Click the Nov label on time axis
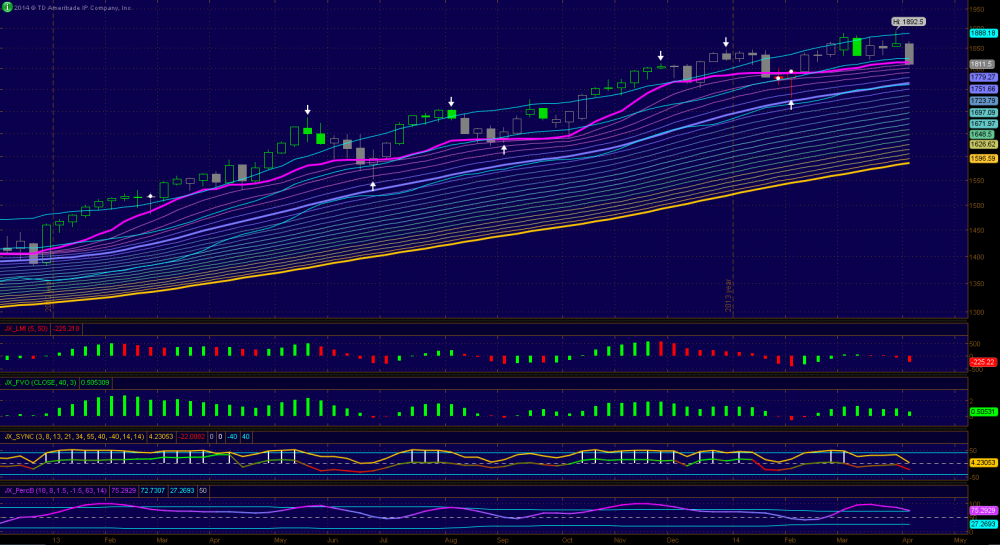Viewport: 1000px width, 545px height. (x=621, y=538)
